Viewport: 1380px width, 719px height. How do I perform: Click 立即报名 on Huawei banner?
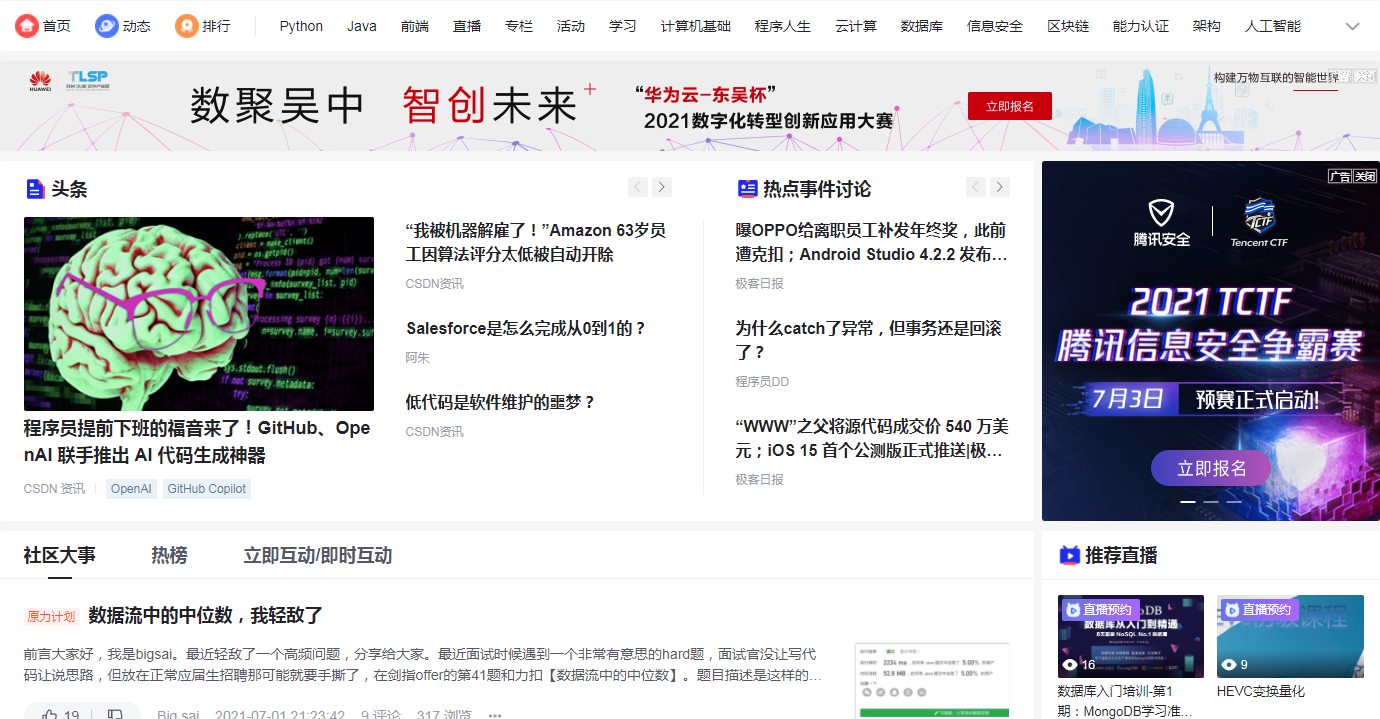tap(1010, 106)
